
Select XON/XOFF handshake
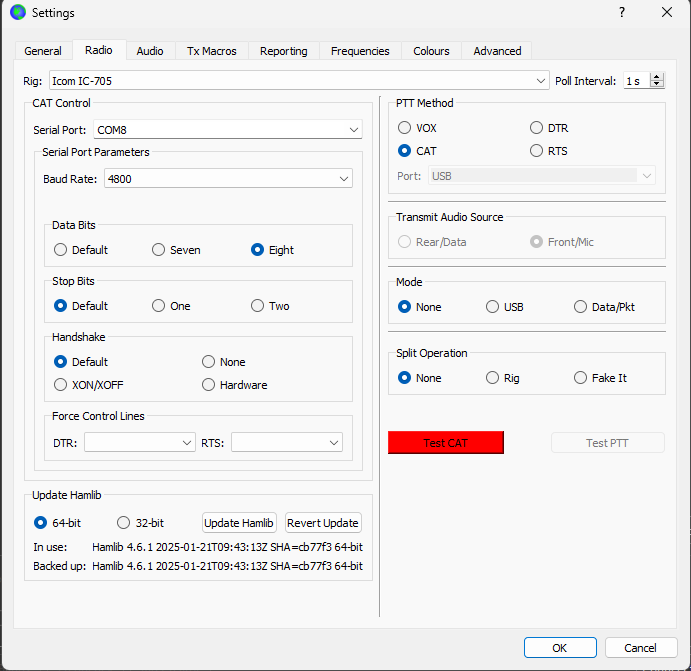(89, 385)
